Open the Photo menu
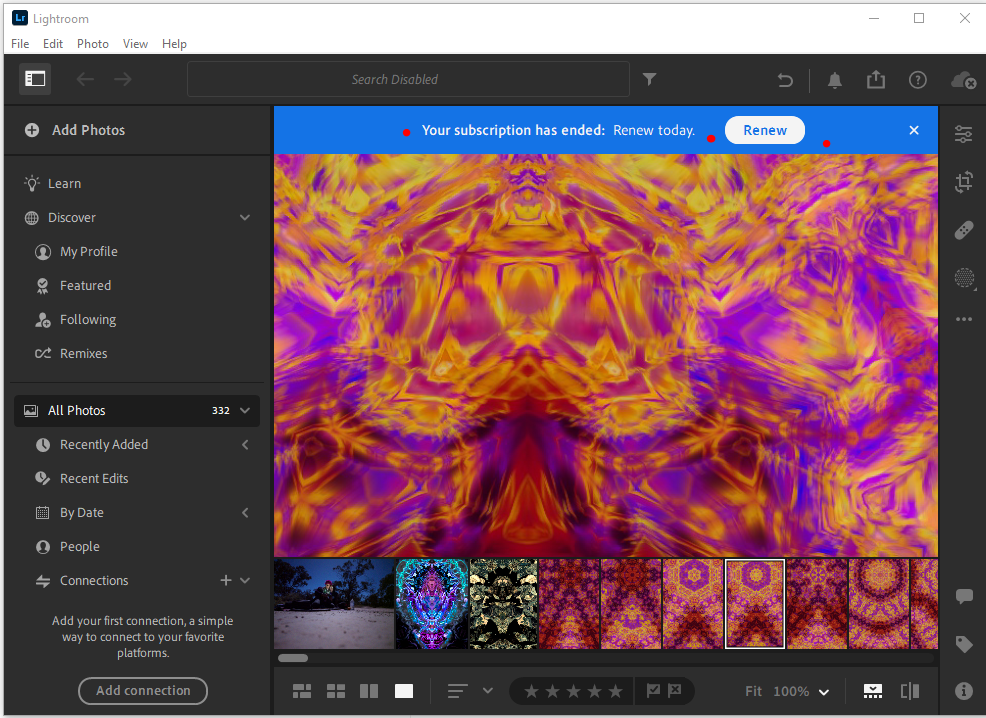This screenshot has height=718, width=986. [x=92, y=43]
